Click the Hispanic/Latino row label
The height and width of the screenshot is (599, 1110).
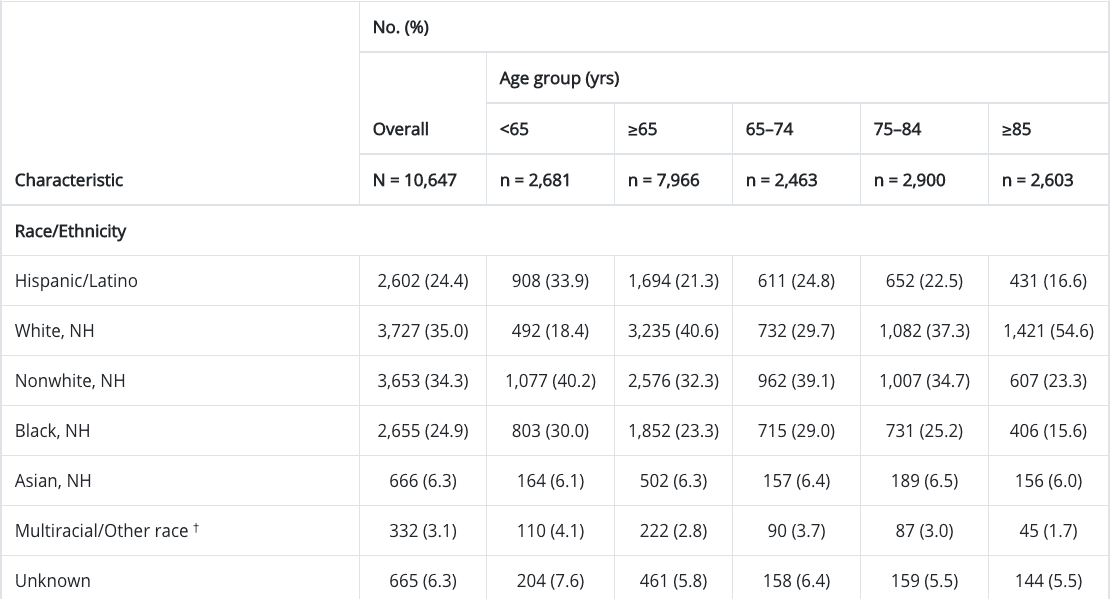(x=76, y=281)
